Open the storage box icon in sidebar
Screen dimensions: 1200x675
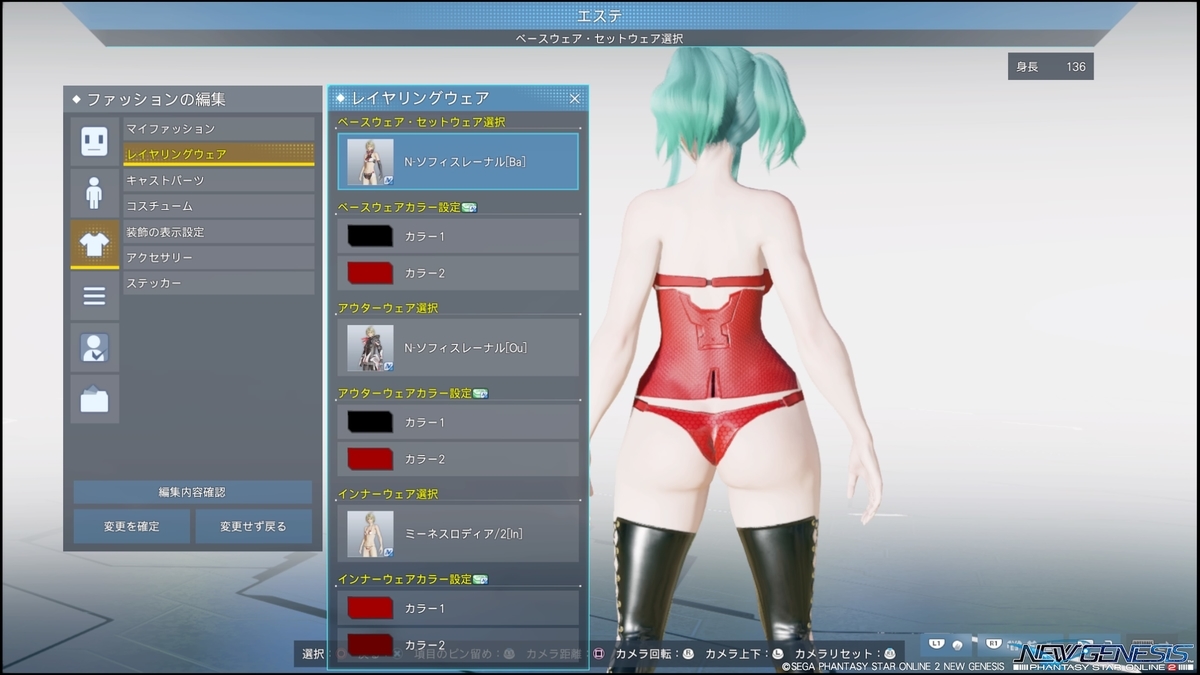point(94,400)
